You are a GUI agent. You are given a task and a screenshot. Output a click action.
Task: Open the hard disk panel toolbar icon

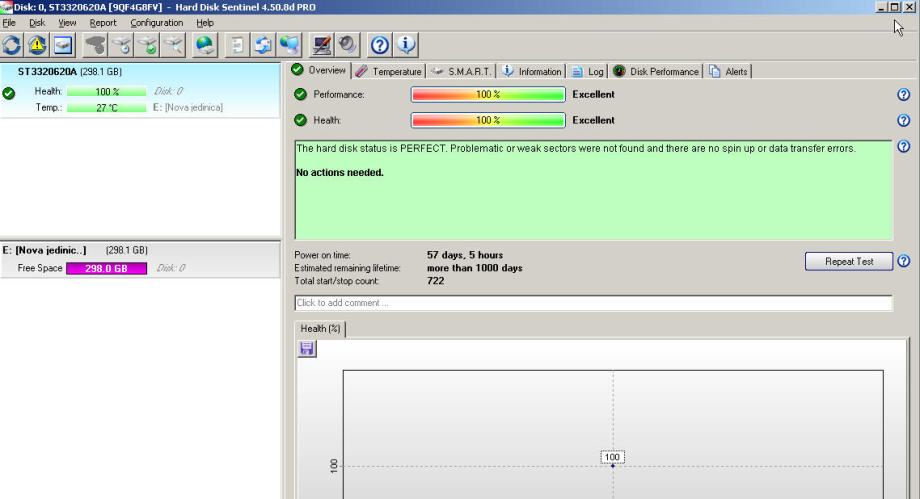[63, 45]
